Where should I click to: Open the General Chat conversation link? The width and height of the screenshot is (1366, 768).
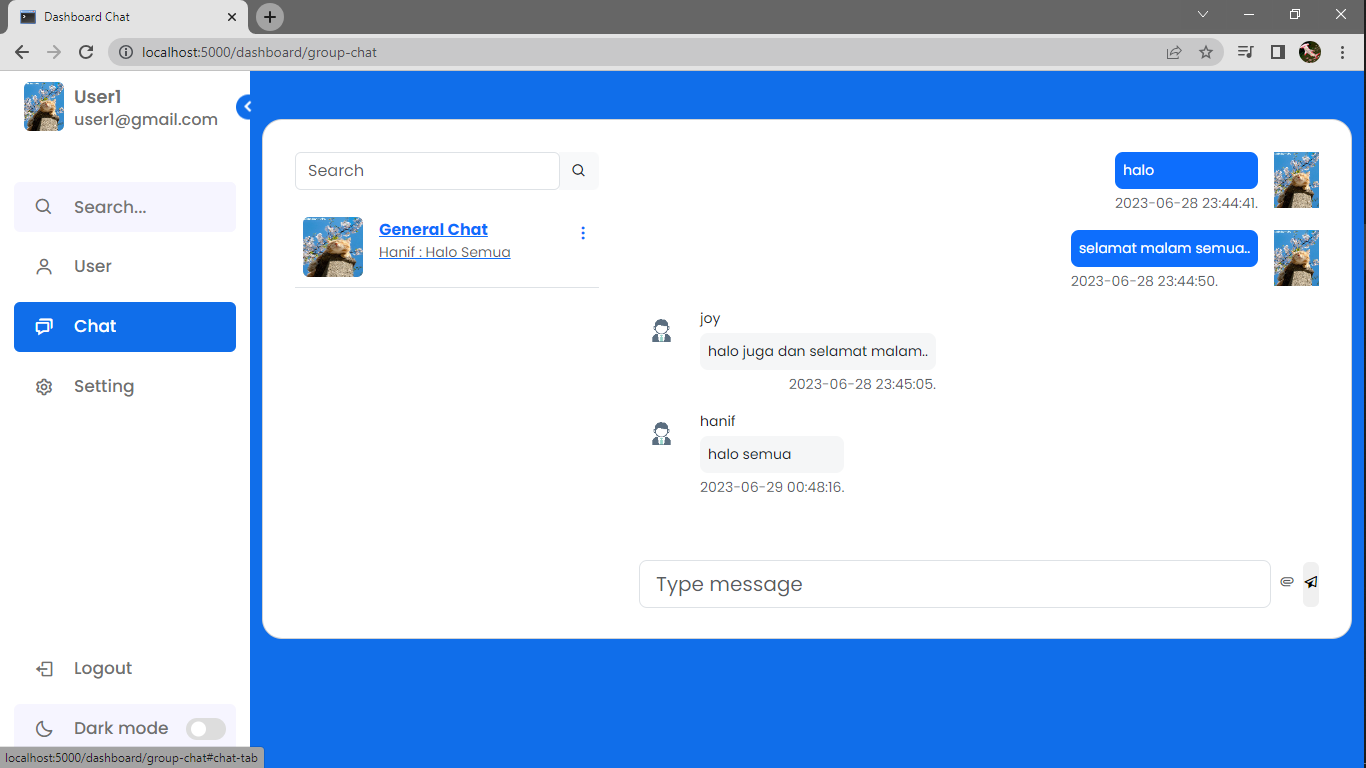(x=433, y=230)
